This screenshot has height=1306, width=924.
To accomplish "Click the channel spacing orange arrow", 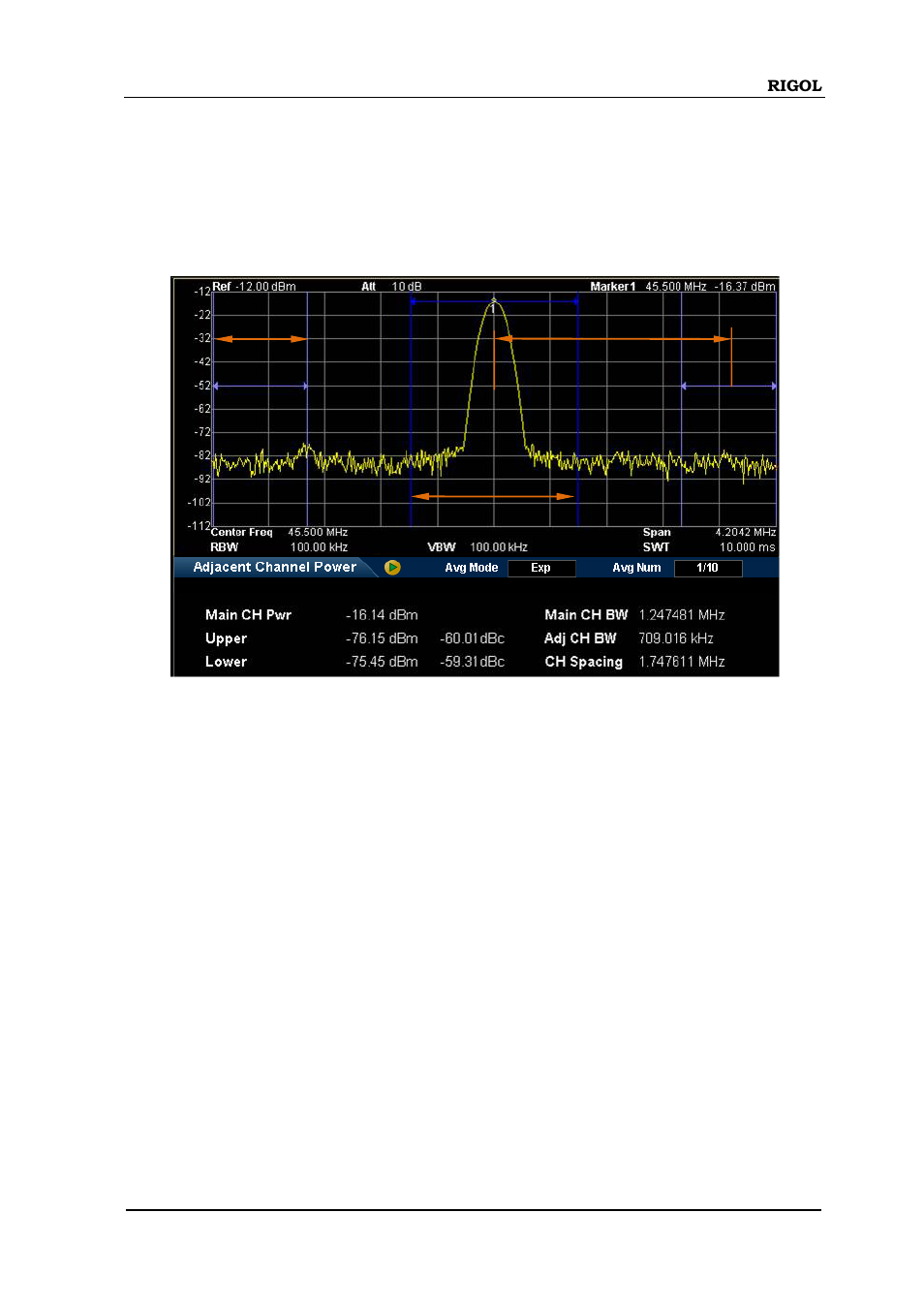I will tap(613, 339).
